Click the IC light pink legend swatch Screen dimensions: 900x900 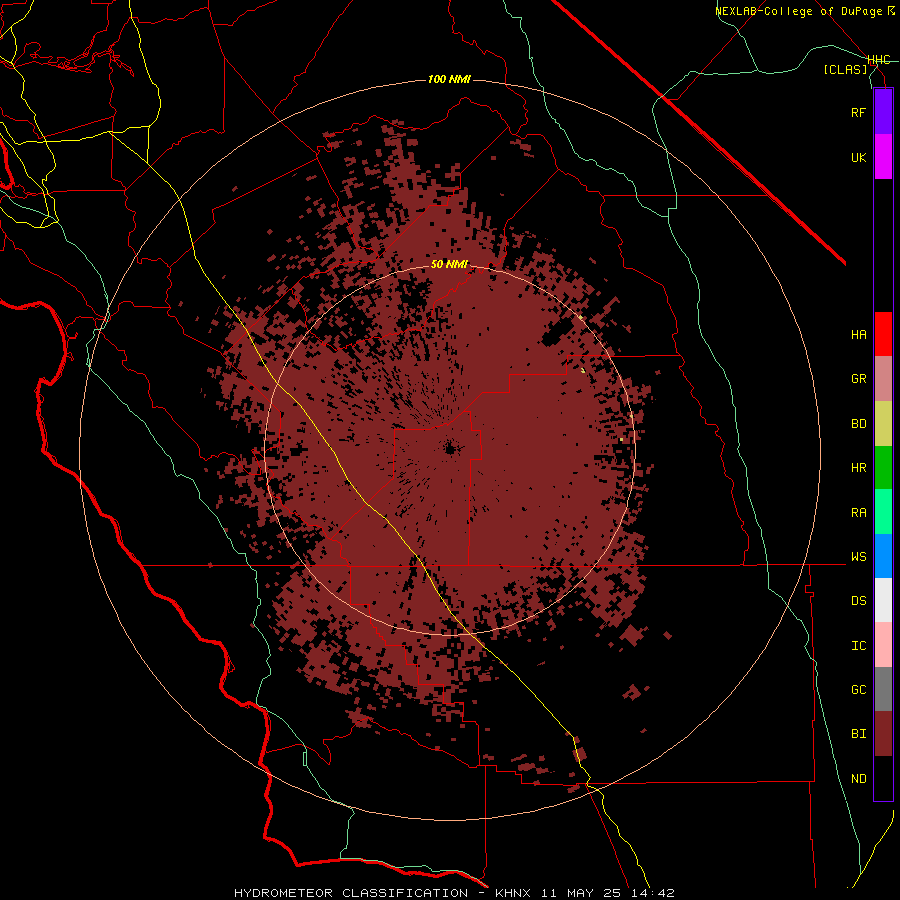883,645
